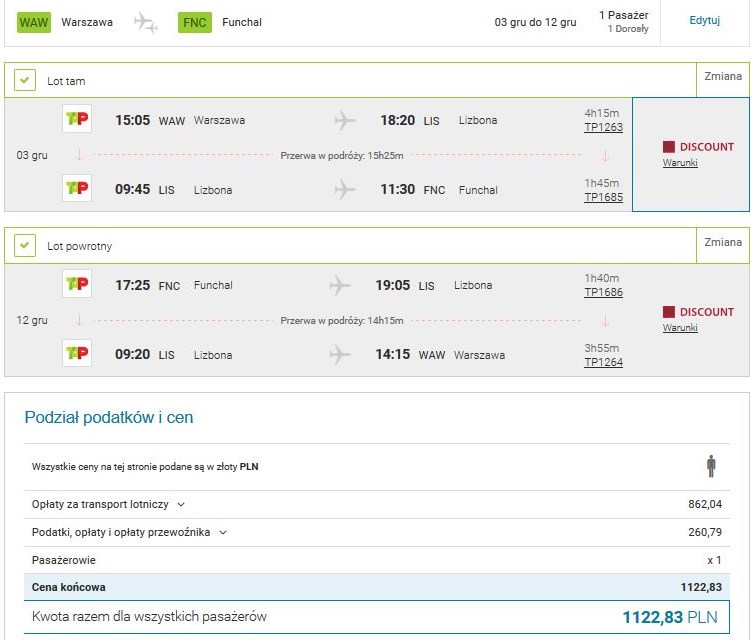The image size is (753, 640).
Task: Click the plane icon on Funchal–Lizbona leg
Action: pos(340,285)
